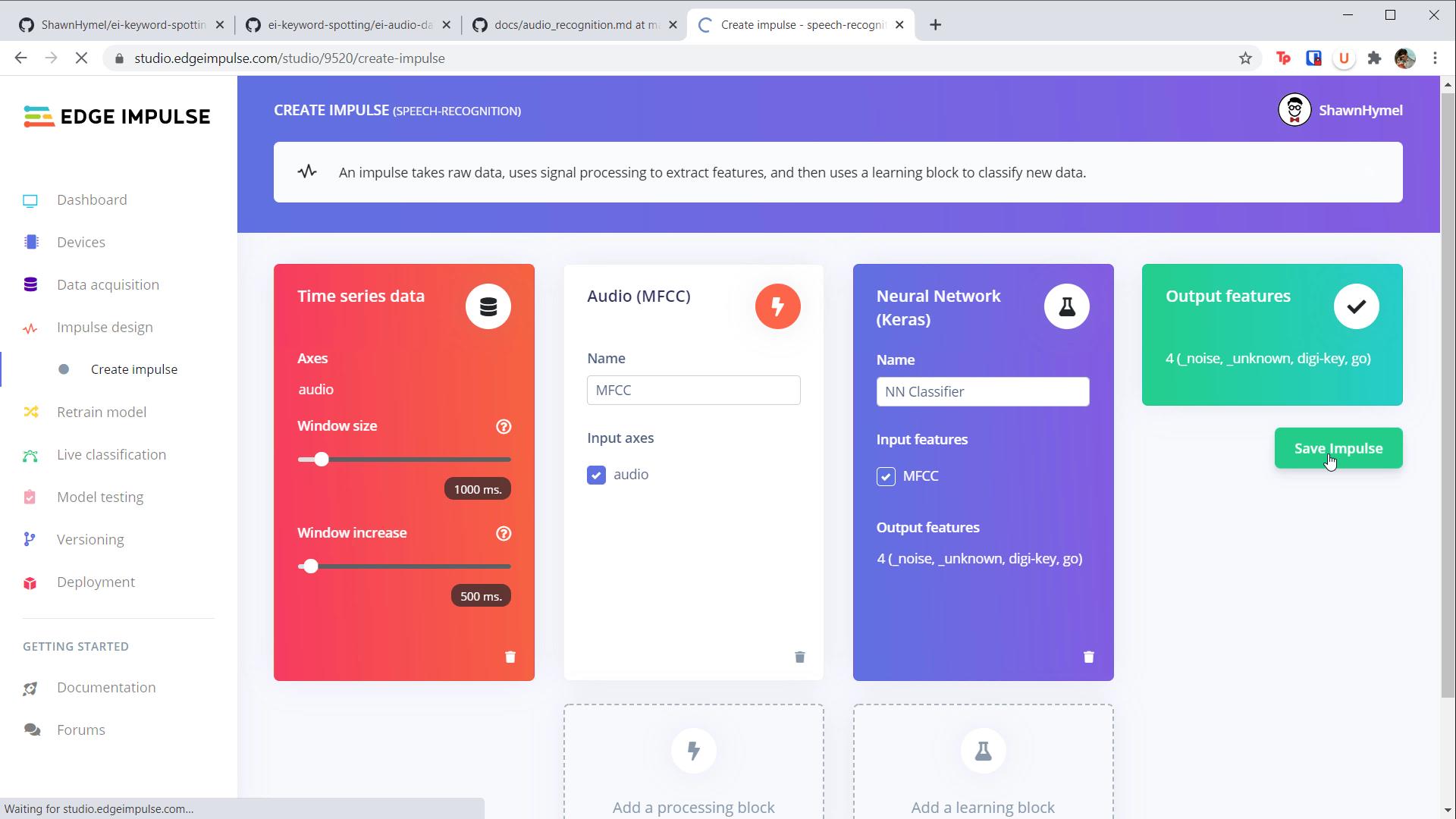Switch to docs/audio_recognition.md browser tab

[575, 25]
